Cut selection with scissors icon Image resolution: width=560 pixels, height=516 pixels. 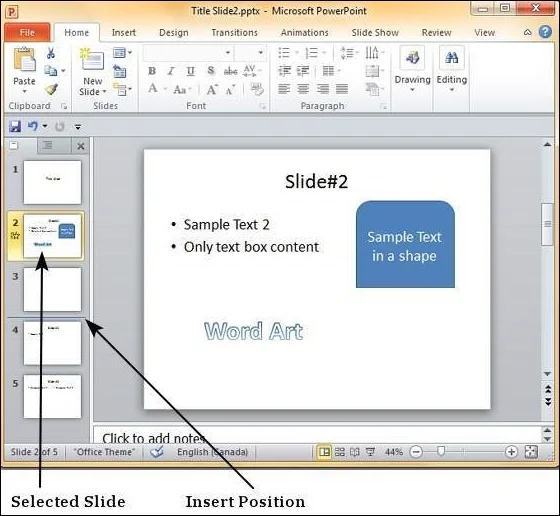(x=51, y=53)
